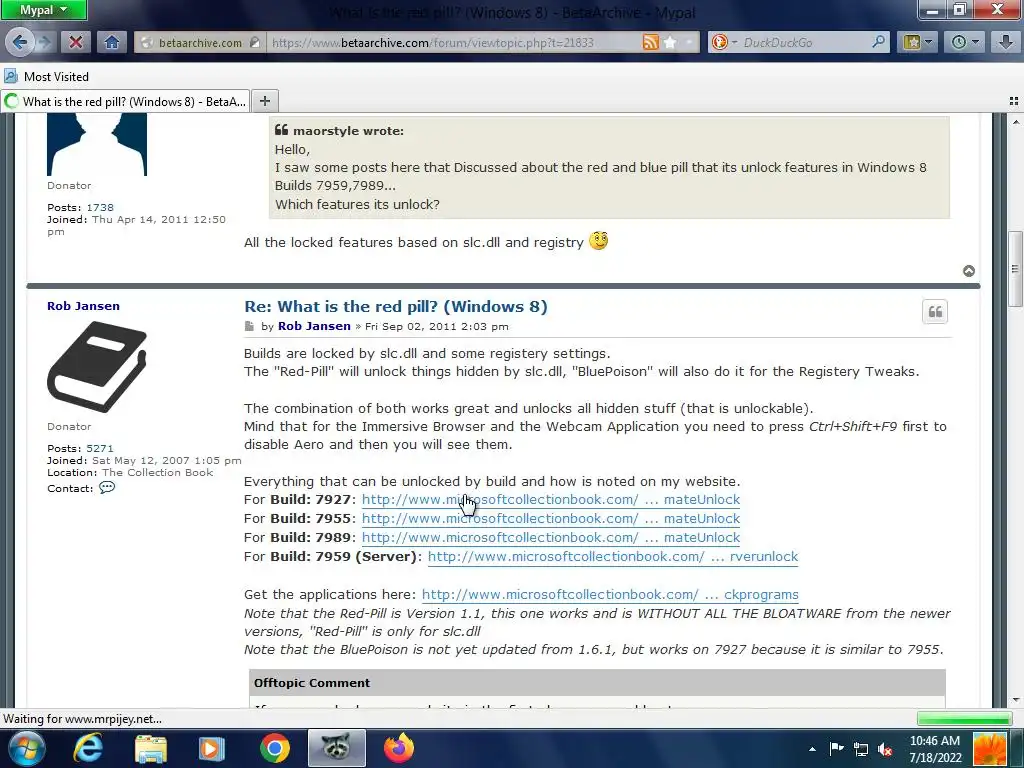Open the Windows Start orb
The image size is (1024, 768).
(26, 748)
